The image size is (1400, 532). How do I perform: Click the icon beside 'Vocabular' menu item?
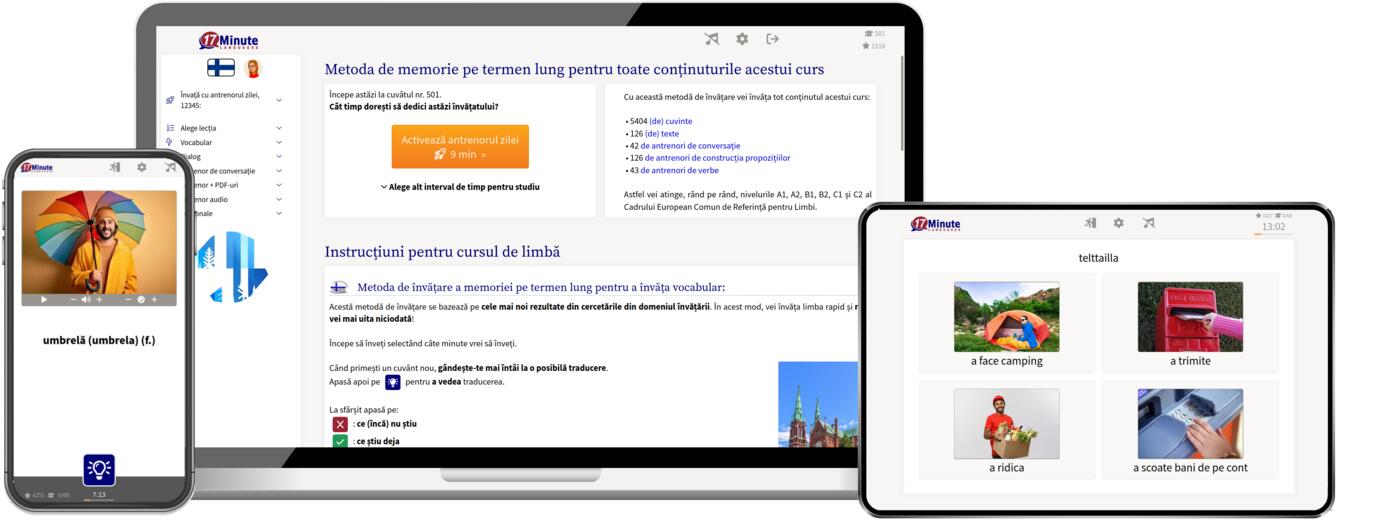pos(170,142)
